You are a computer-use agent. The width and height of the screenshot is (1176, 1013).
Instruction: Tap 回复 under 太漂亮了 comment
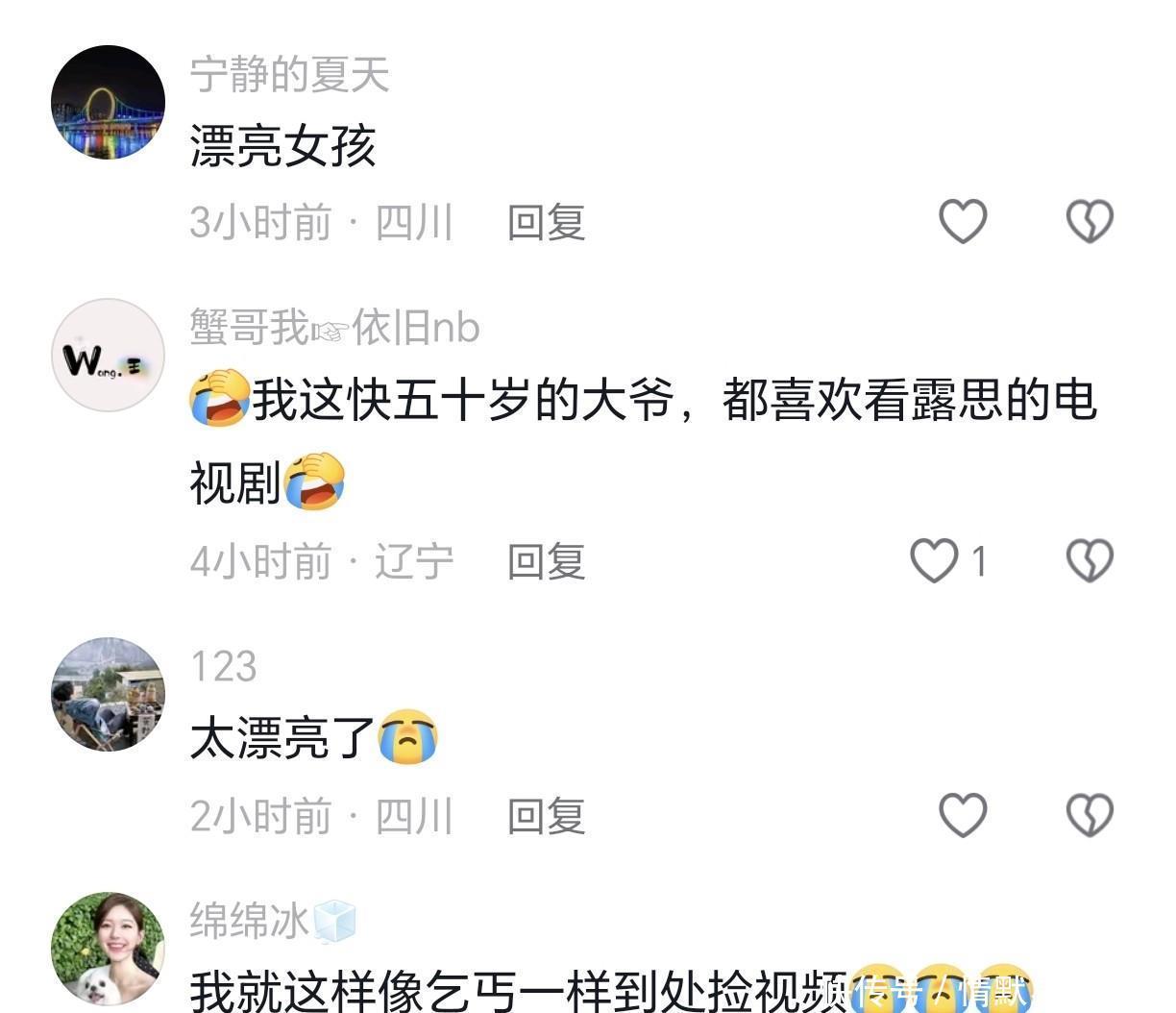[547, 816]
